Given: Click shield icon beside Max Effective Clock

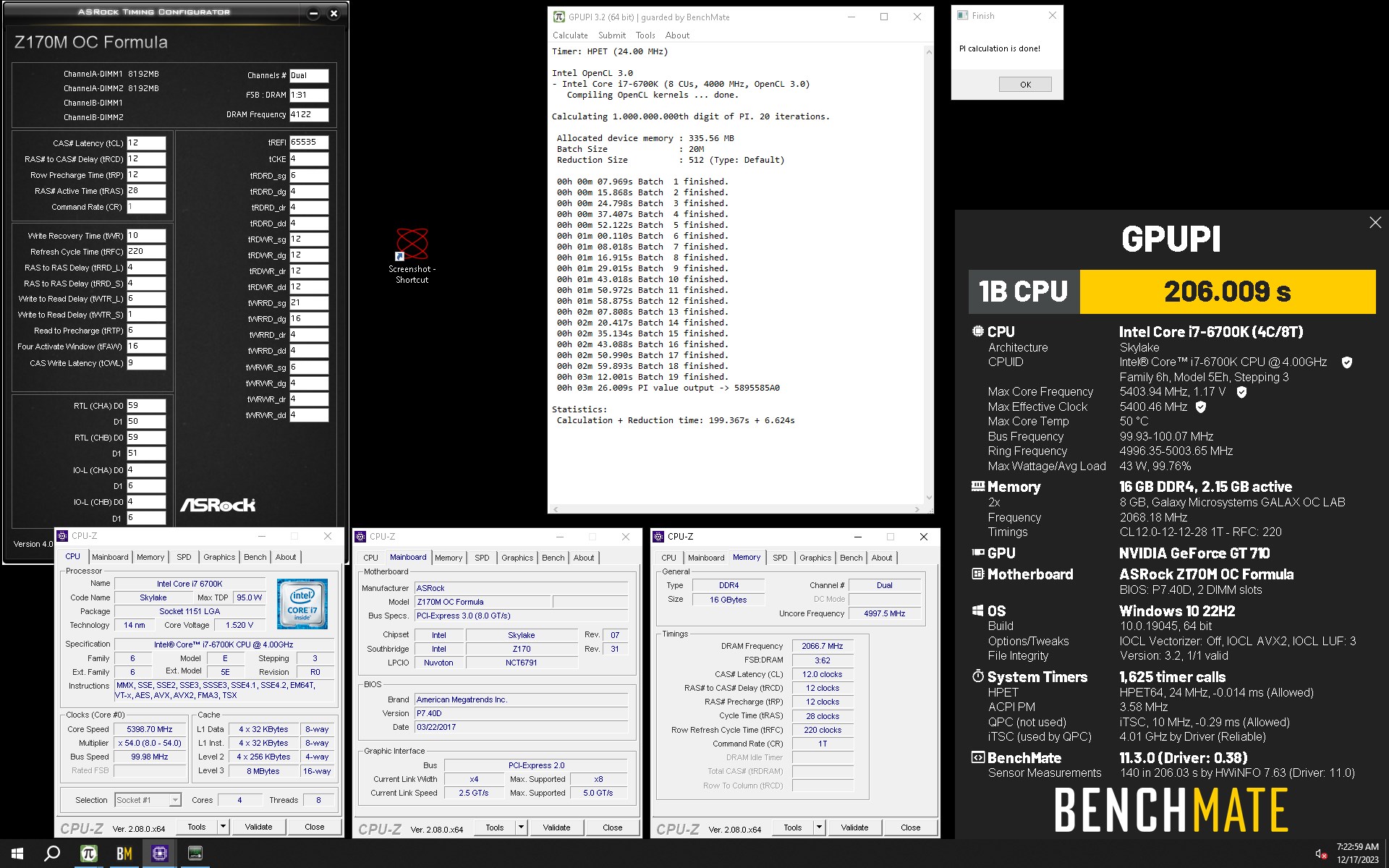Looking at the screenshot, I should point(1201,407).
